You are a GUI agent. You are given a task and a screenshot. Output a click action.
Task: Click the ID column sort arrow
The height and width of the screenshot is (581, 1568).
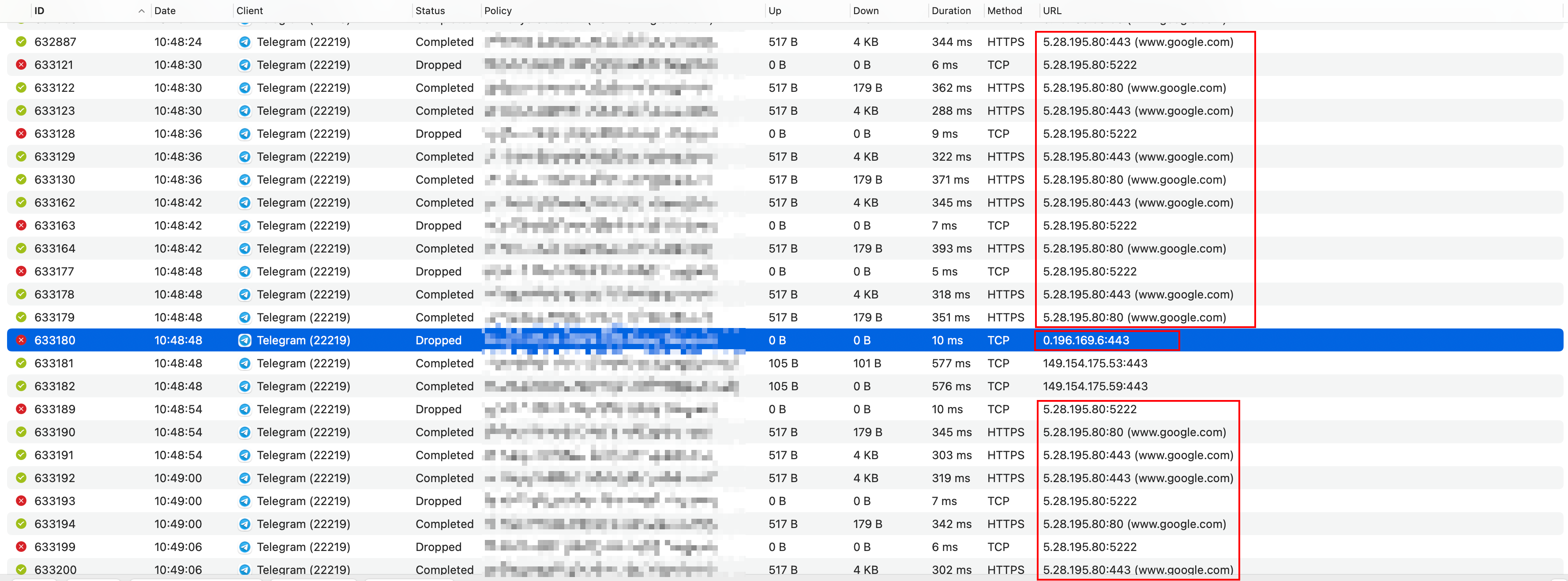click(141, 11)
